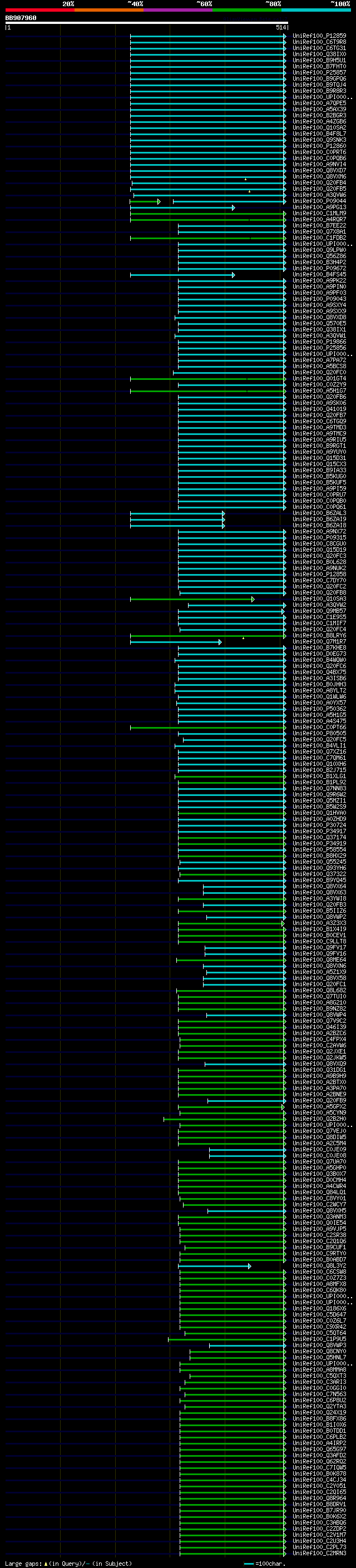Select the UniRef100_Q8L682 label
The image size is (356, 1568).
pos(319,991)
